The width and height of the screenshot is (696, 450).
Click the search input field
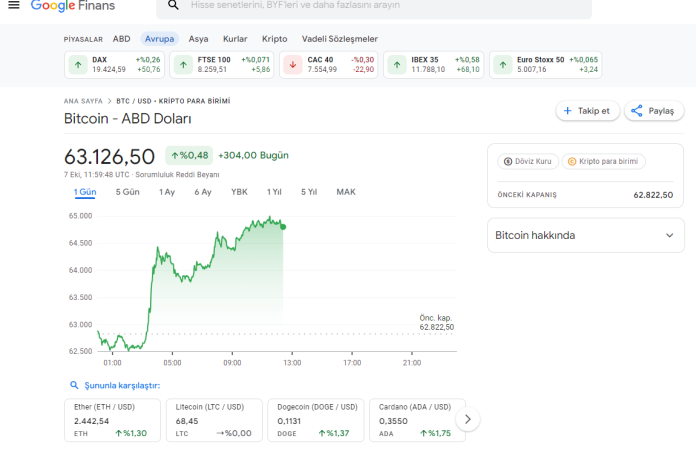pyautogui.click(x=380, y=6)
